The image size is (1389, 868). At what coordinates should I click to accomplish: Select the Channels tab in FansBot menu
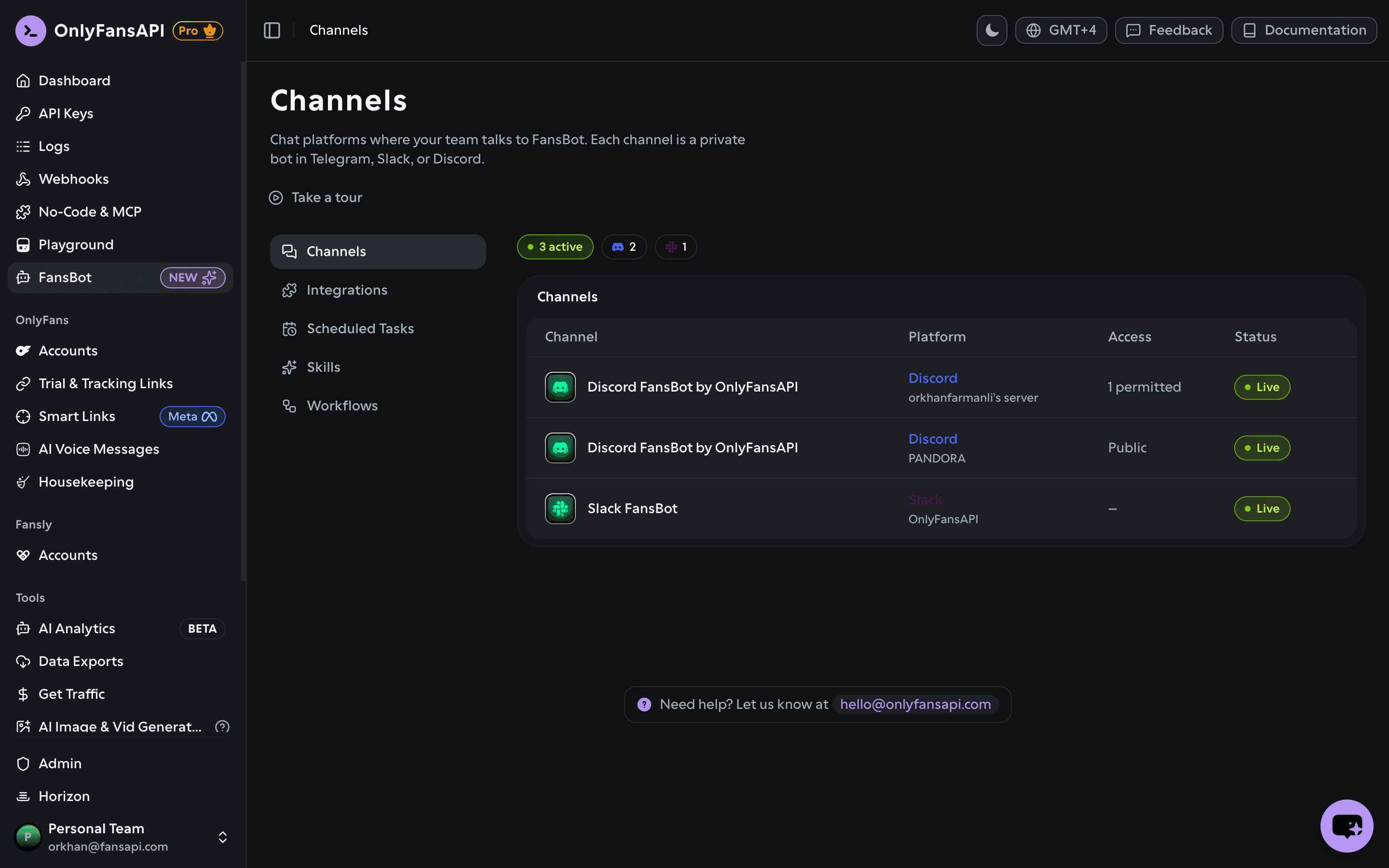(x=378, y=251)
